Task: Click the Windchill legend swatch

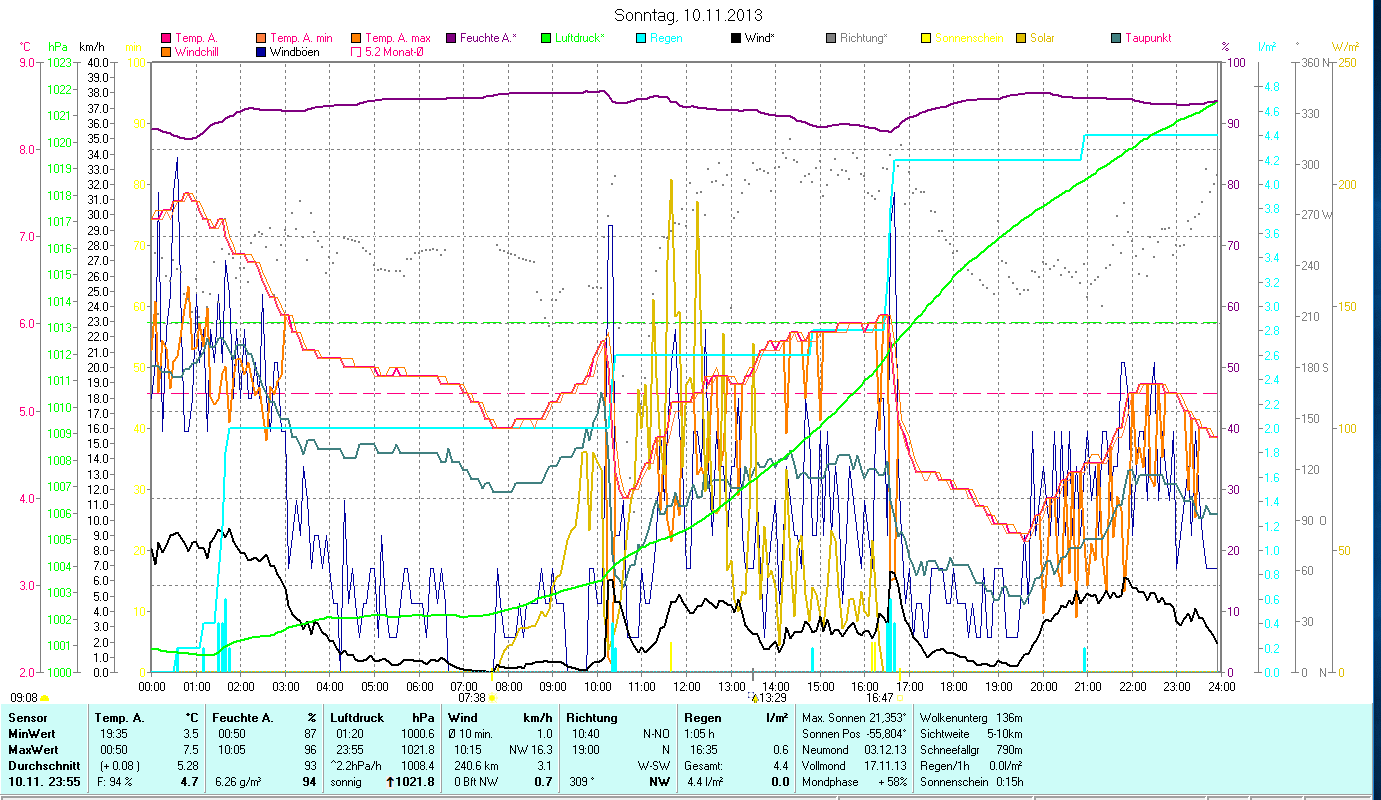Action: [166, 51]
